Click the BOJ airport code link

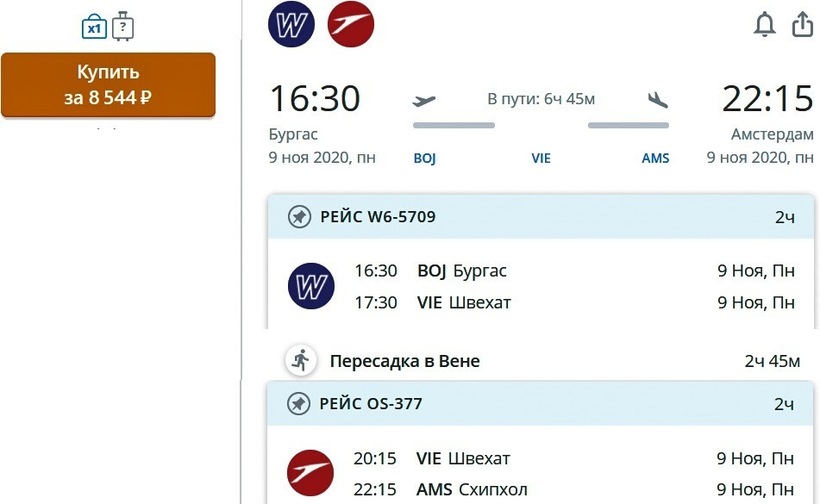pos(425,158)
